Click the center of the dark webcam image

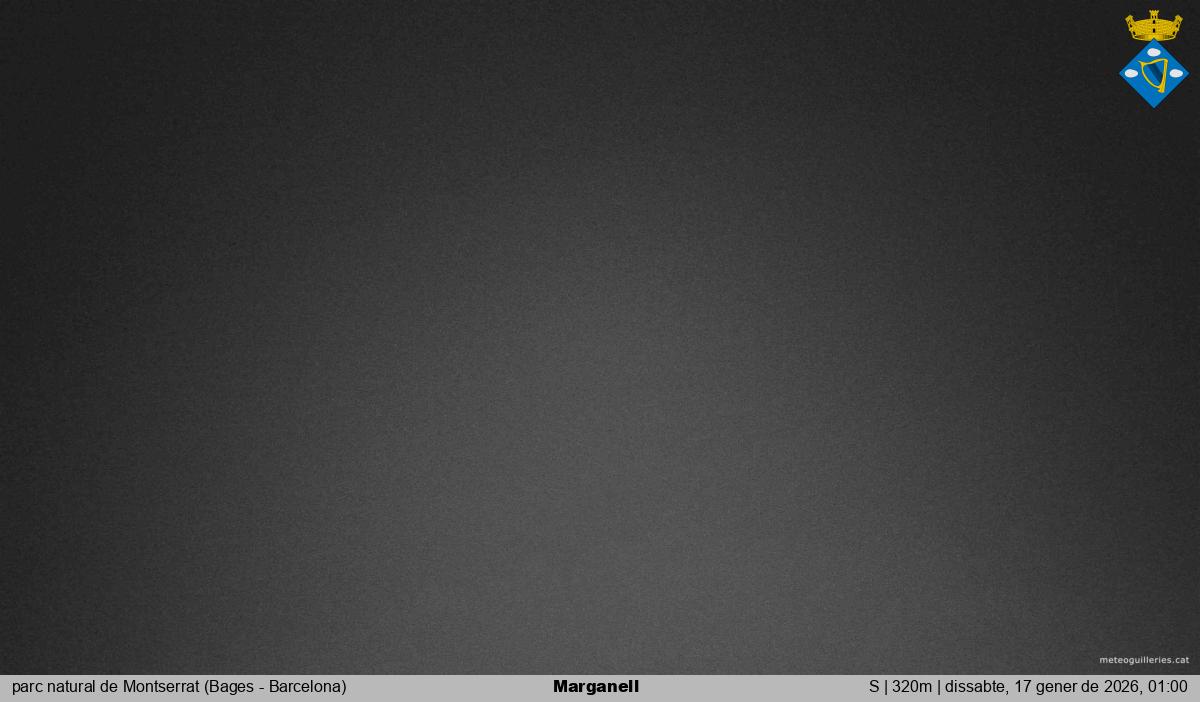(600, 337)
